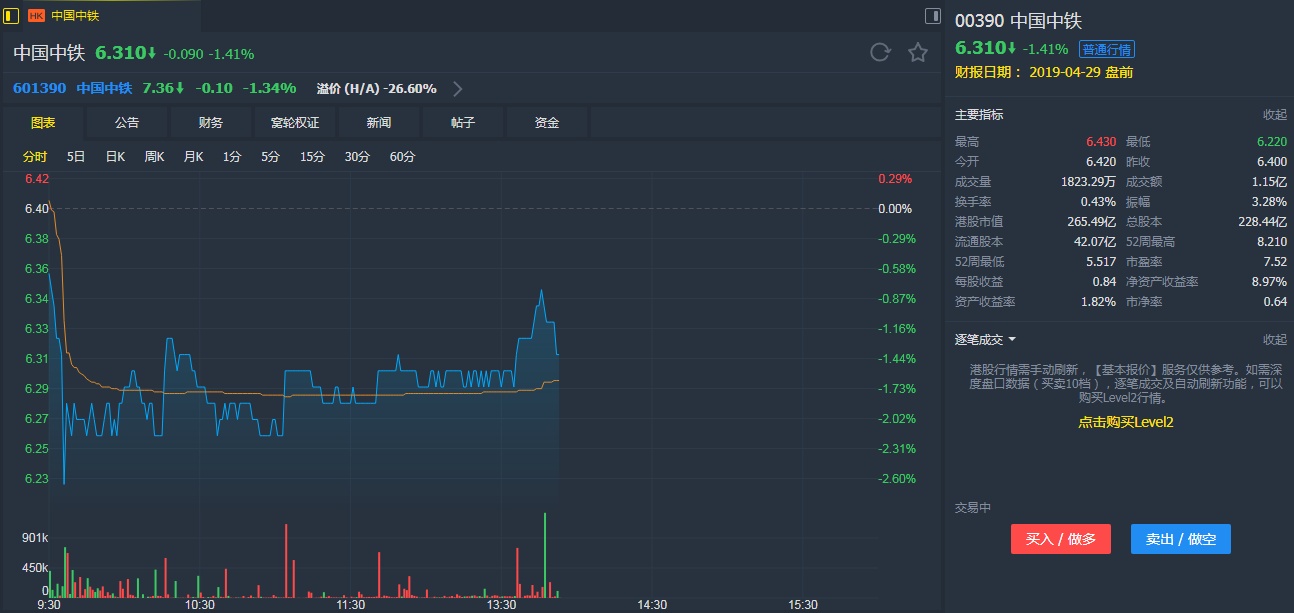Select the 30分 chart period
This screenshot has width=1294, height=613.
click(357, 157)
